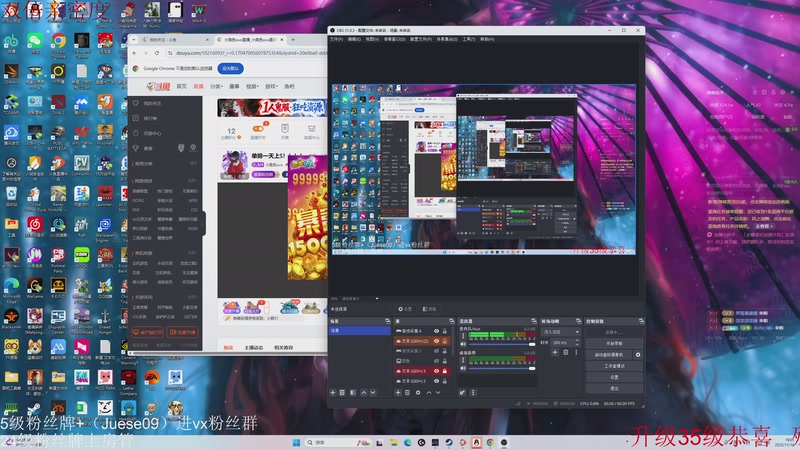800x450 pixels.
Task: Open source properties gear in Sources toolbar
Action: point(418,392)
